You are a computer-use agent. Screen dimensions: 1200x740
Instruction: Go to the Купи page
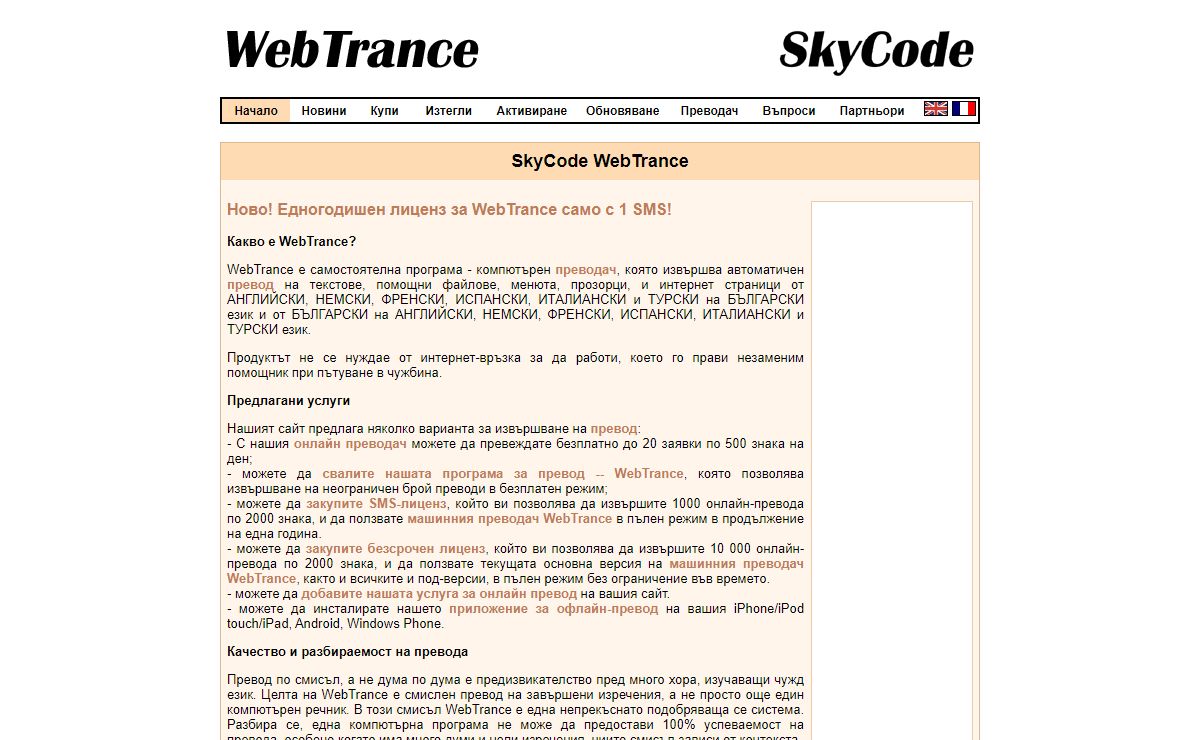pyautogui.click(x=384, y=111)
